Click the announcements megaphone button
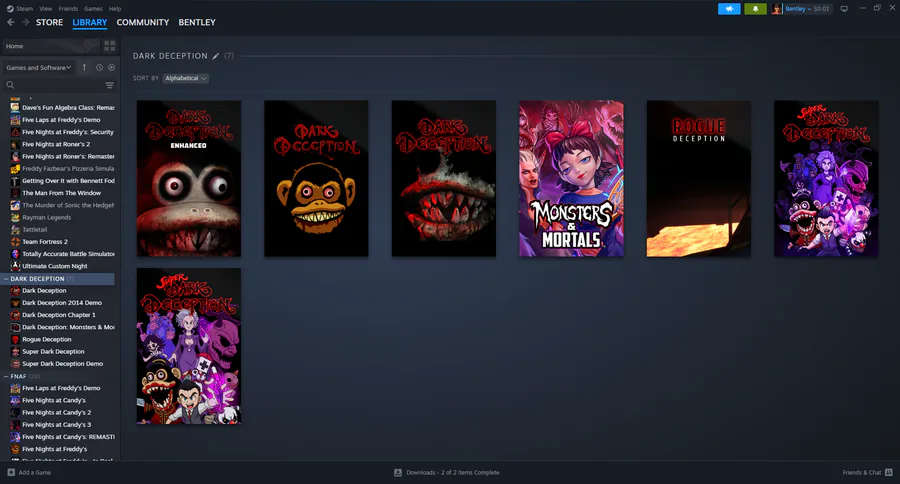Viewport: 900px width, 484px height. 729,9
